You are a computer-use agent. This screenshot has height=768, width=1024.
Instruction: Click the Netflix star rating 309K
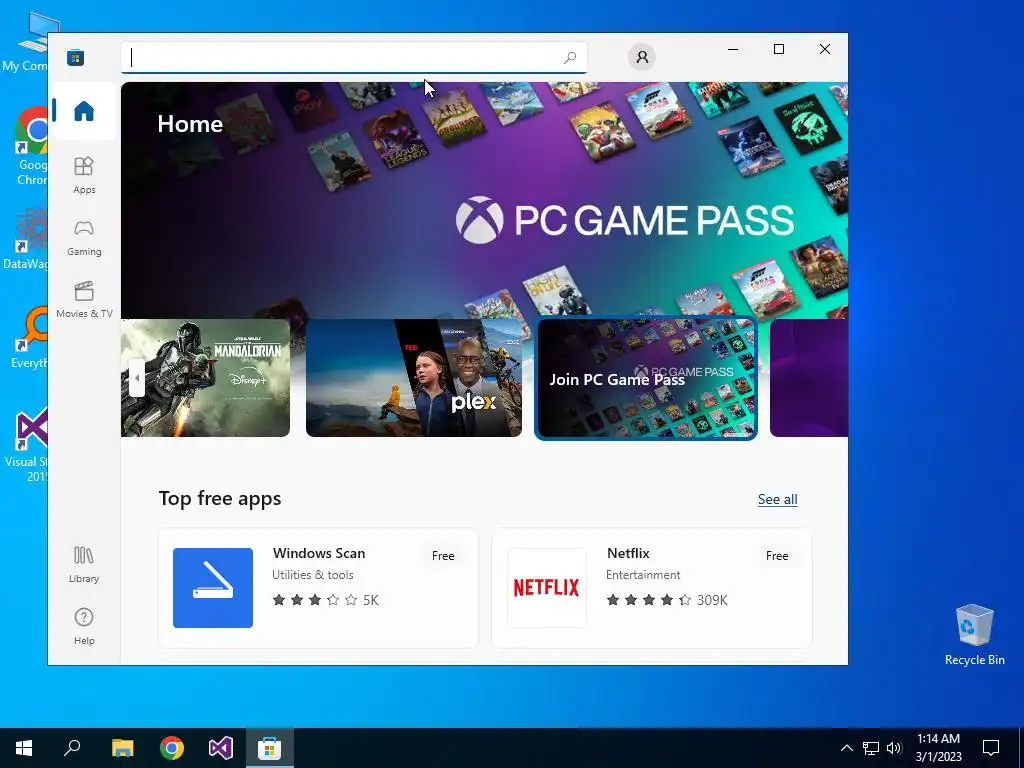[x=667, y=600]
